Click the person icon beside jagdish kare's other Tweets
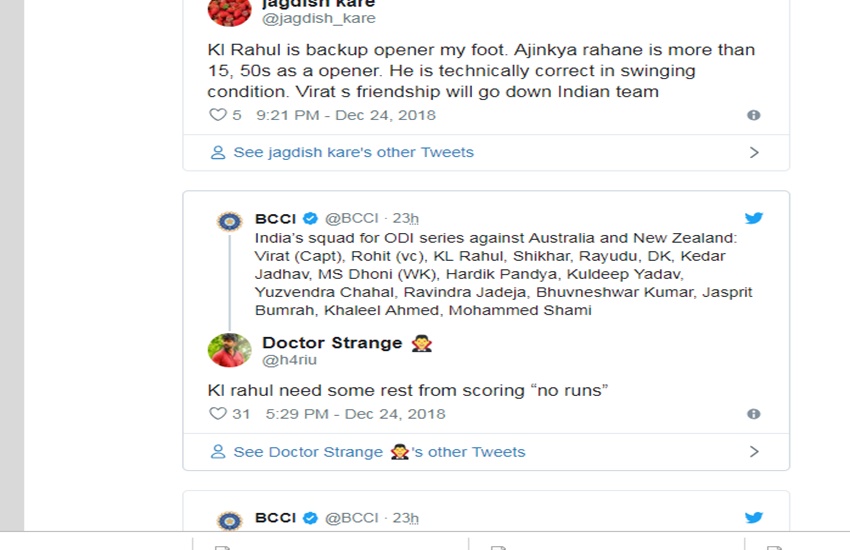 218,153
